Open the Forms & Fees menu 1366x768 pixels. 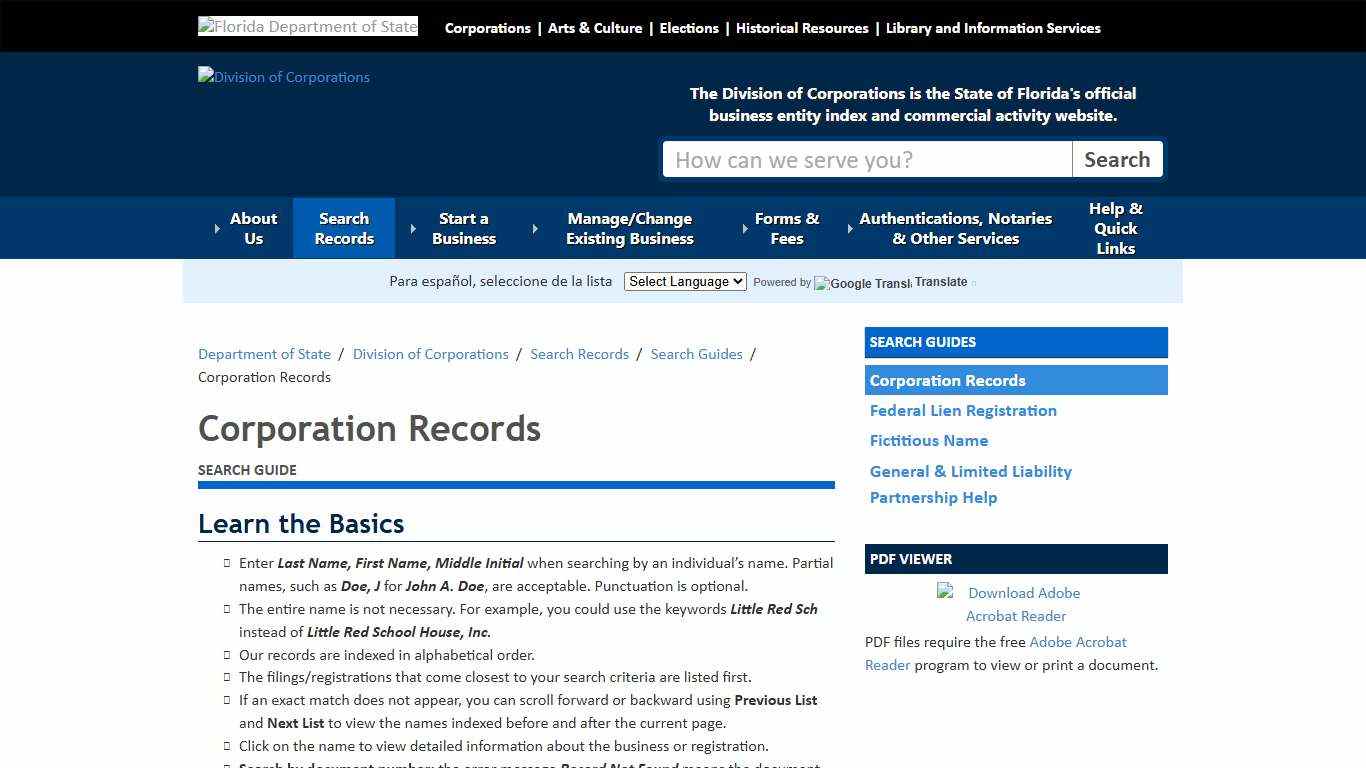[x=787, y=228]
